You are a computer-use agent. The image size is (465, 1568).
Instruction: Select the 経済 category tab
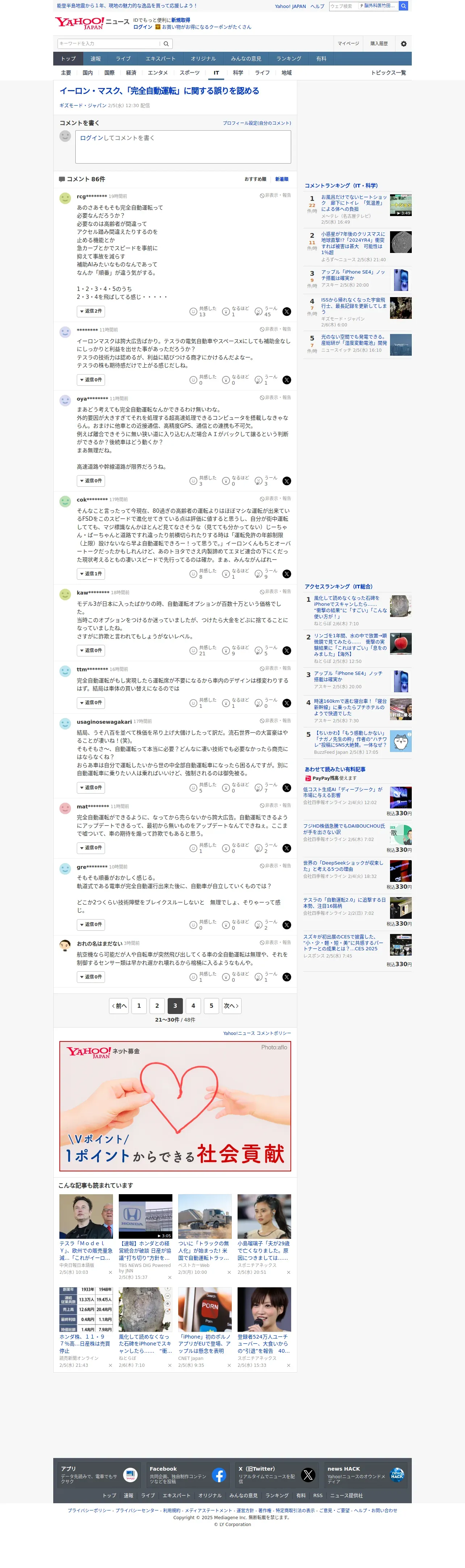(x=131, y=73)
